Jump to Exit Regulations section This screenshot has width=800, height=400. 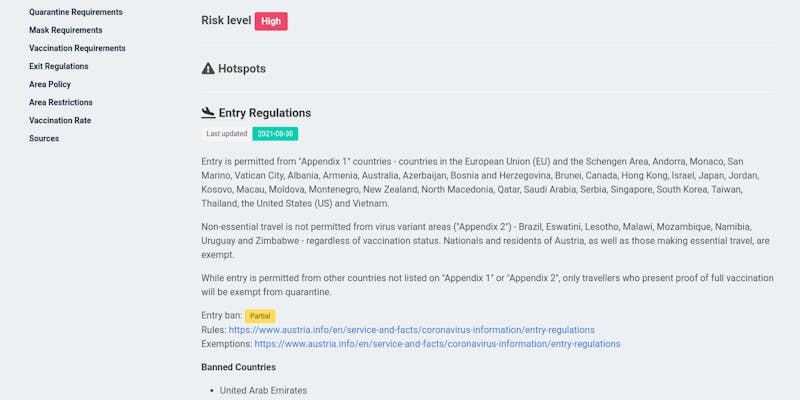(x=59, y=66)
